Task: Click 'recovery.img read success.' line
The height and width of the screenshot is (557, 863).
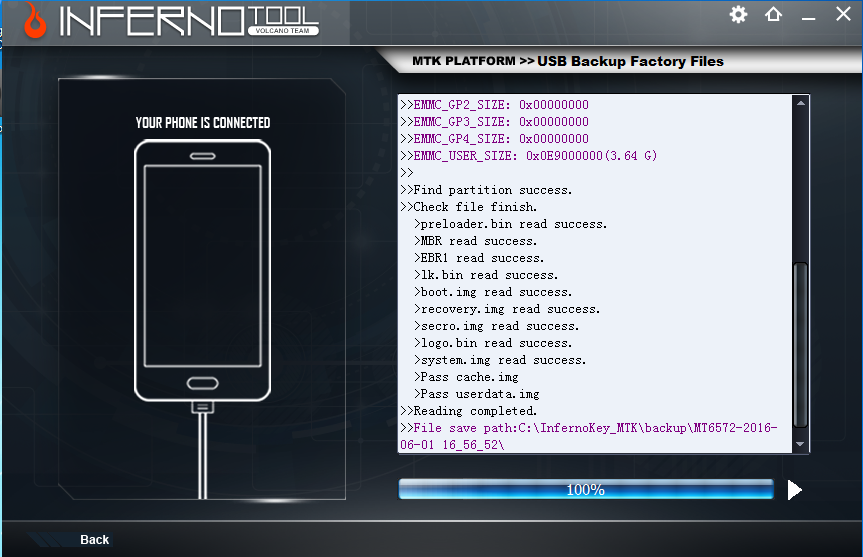Action: (x=507, y=309)
